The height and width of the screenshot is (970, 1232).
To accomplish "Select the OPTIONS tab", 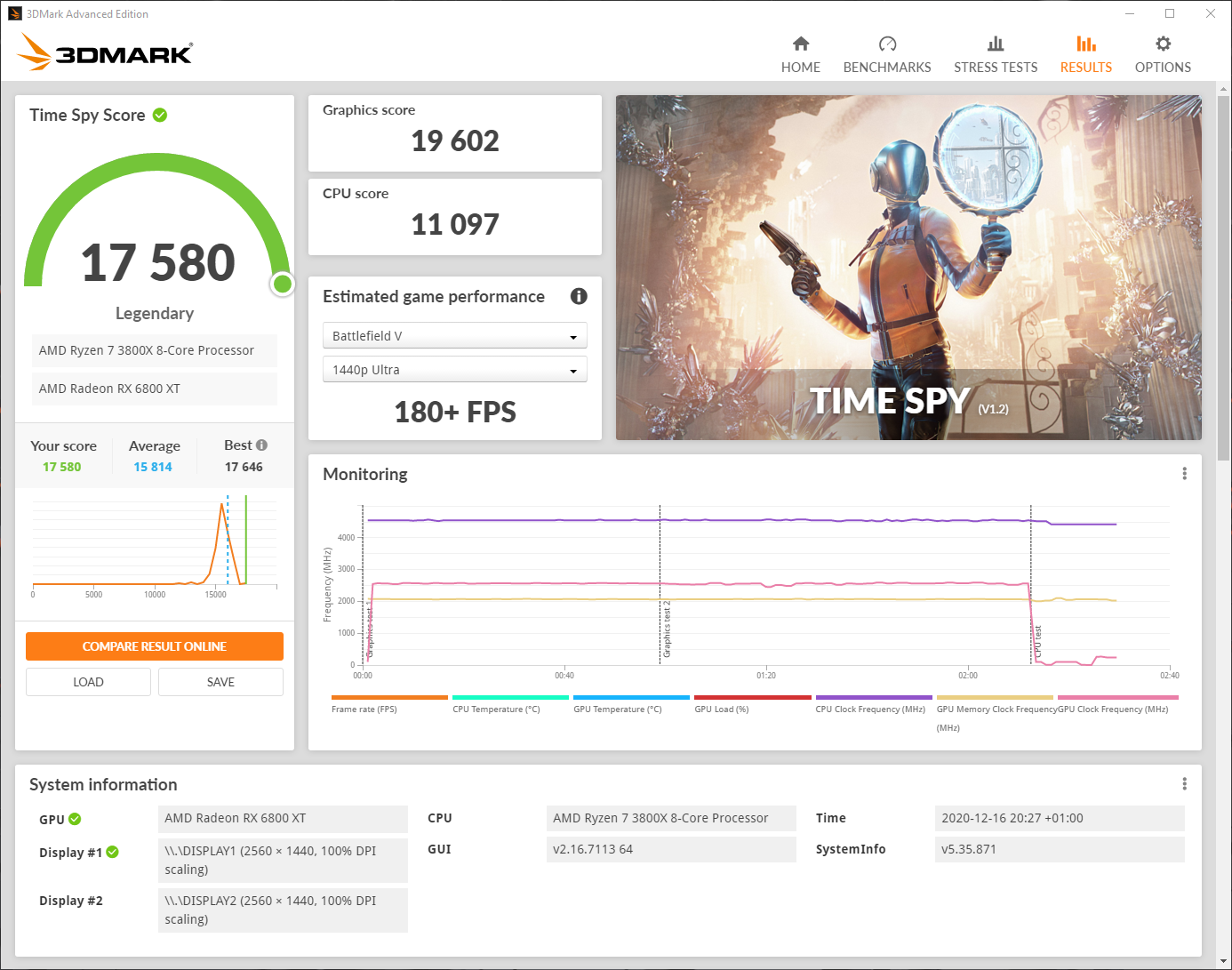I will [x=1163, y=55].
